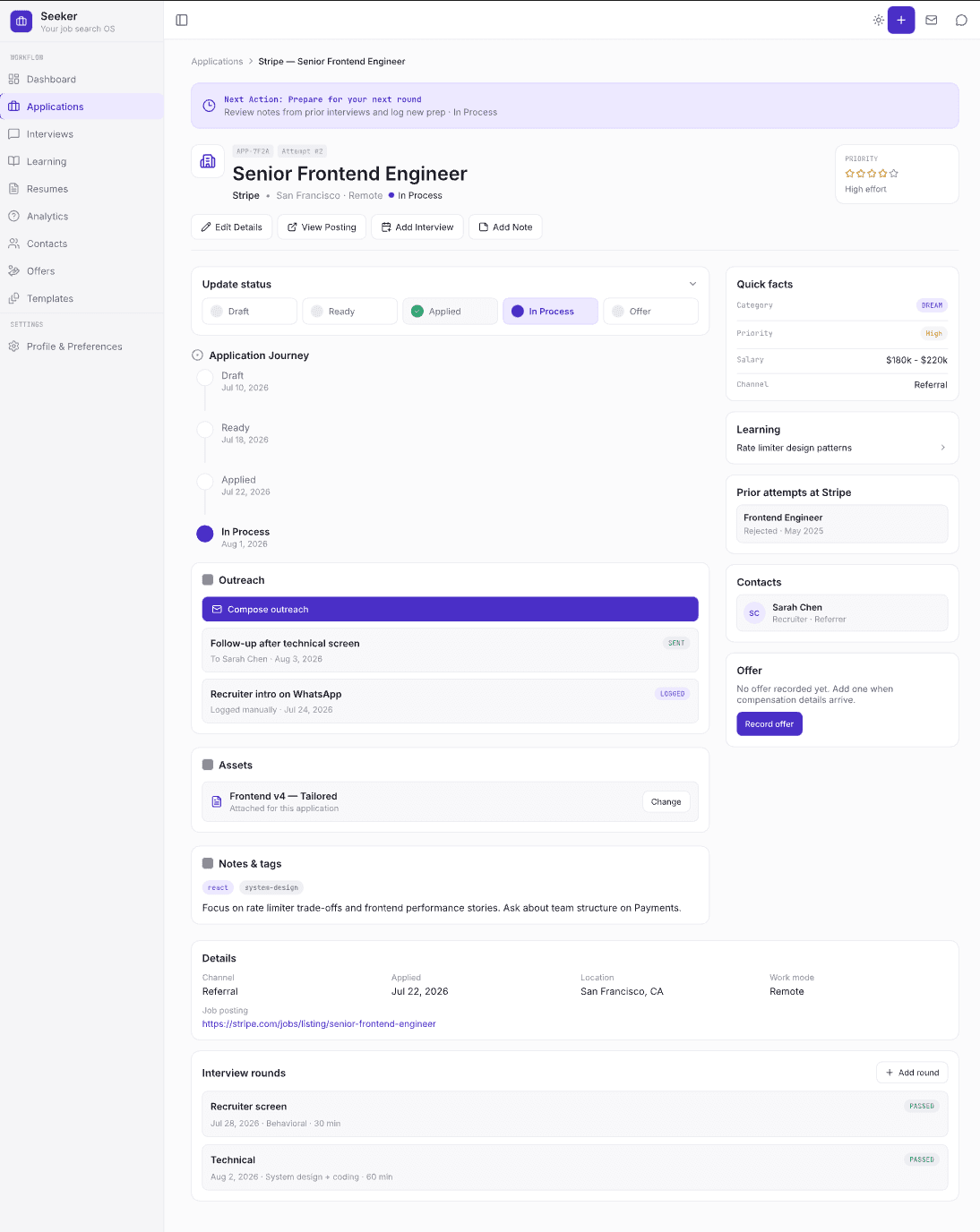Open Follow-up after technical screen message

point(451,650)
